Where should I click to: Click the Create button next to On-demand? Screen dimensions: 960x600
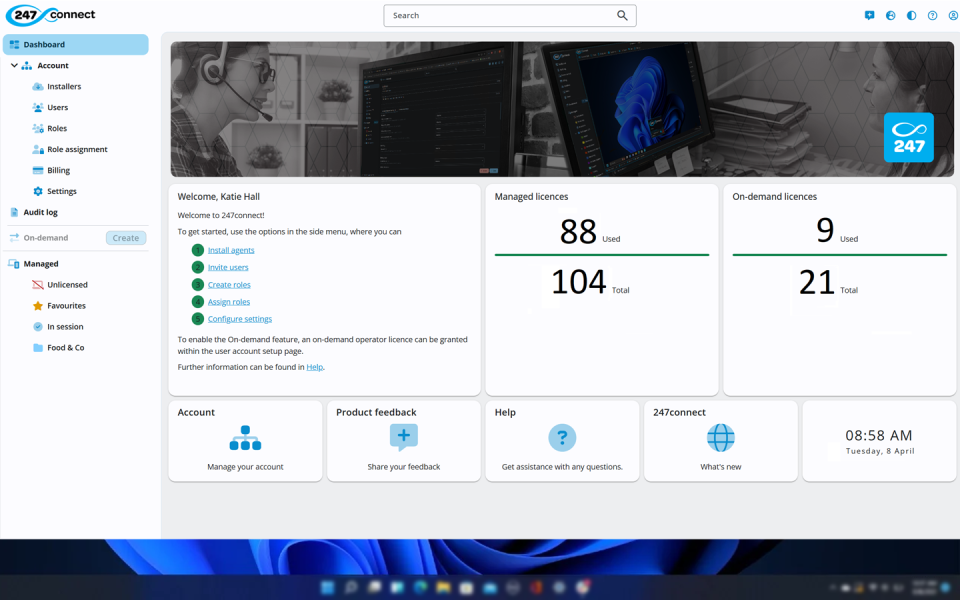pyautogui.click(x=126, y=238)
